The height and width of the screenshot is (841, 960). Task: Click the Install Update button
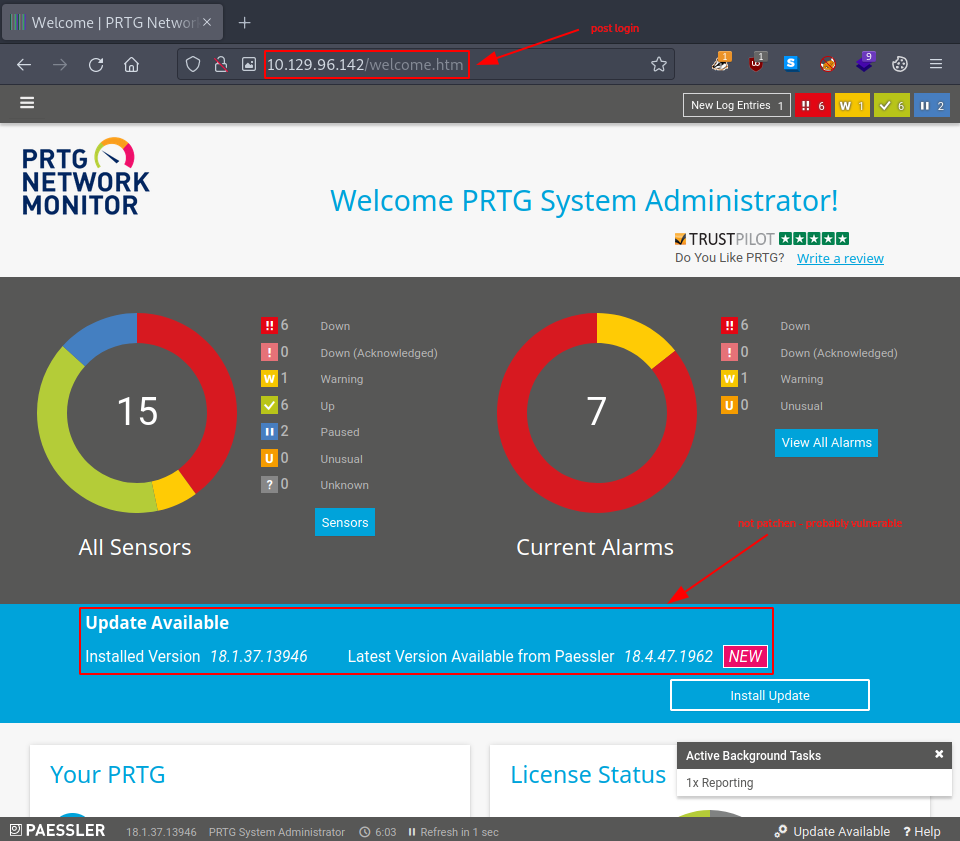pyautogui.click(x=769, y=695)
